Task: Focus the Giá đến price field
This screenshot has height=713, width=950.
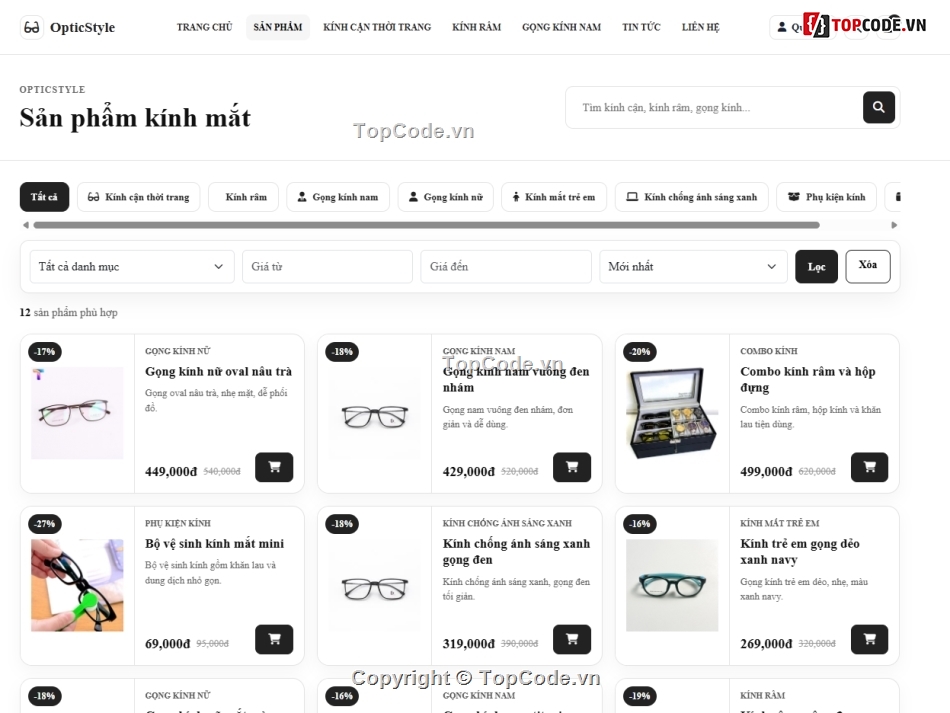Action: (506, 267)
